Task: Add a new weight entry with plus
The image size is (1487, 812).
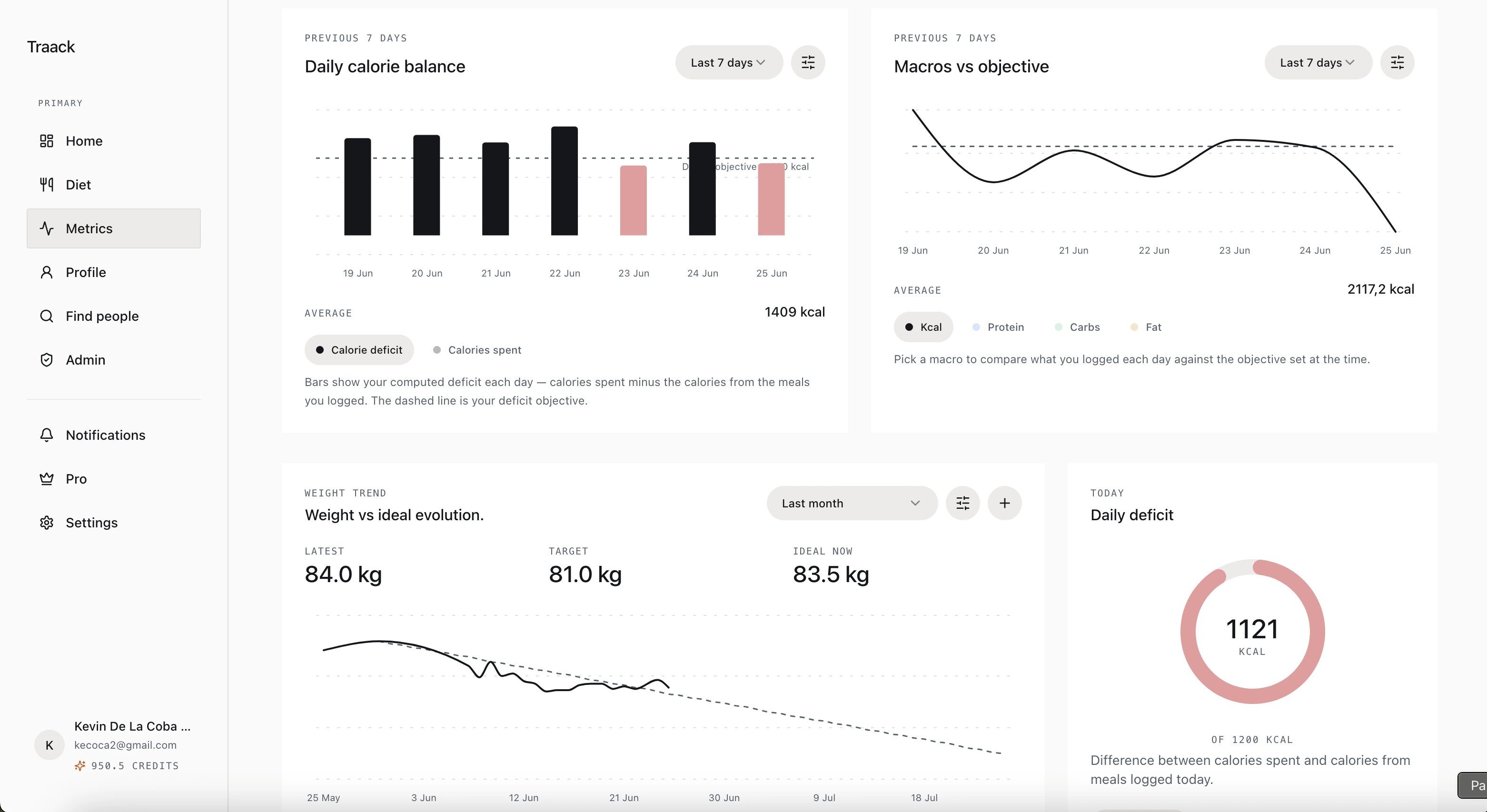Action: tap(1004, 503)
